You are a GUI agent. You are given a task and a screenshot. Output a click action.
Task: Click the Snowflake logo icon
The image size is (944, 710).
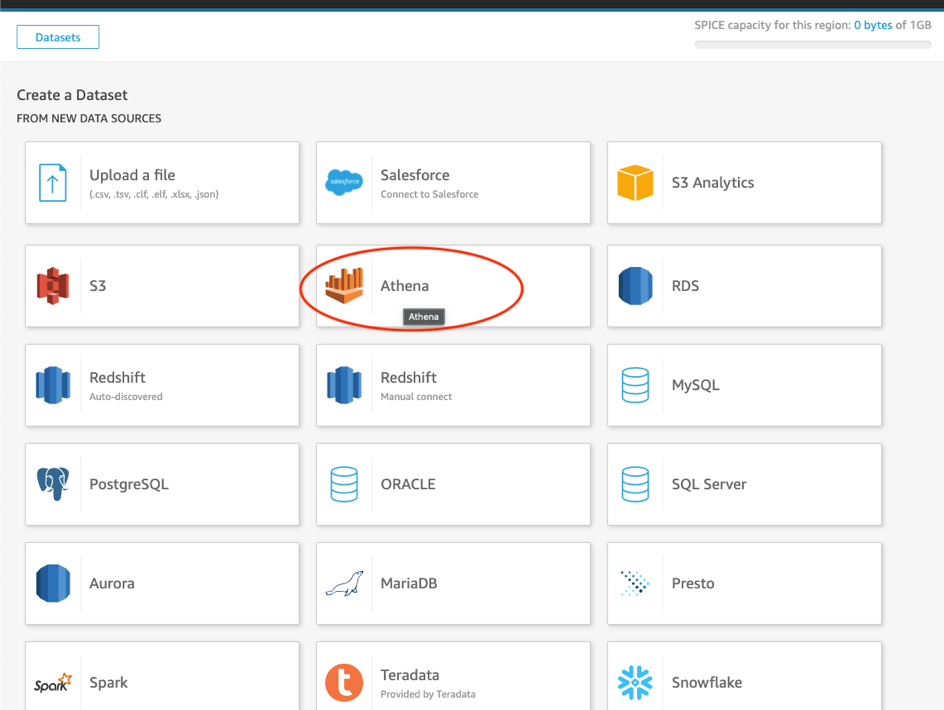coord(635,682)
